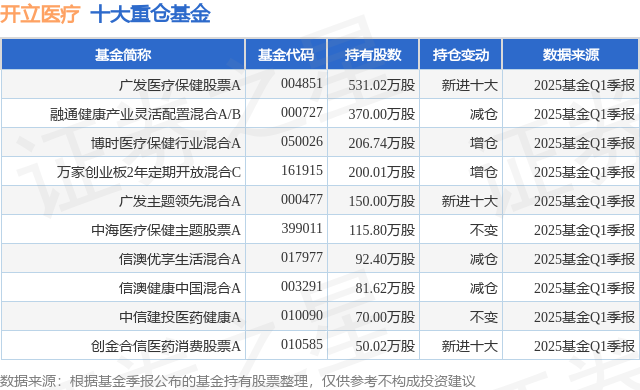Click the 数据来源 column header
The height and width of the screenshot is (390, 640).
point(571,54)
